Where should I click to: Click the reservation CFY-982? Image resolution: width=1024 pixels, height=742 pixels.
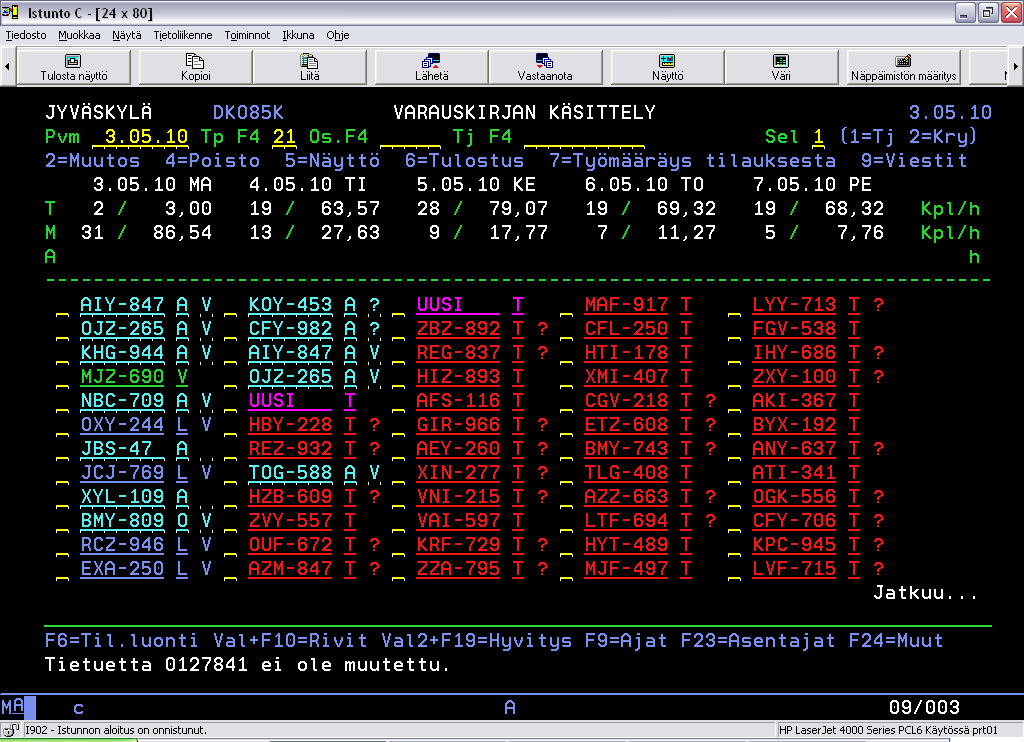[290, 329]
